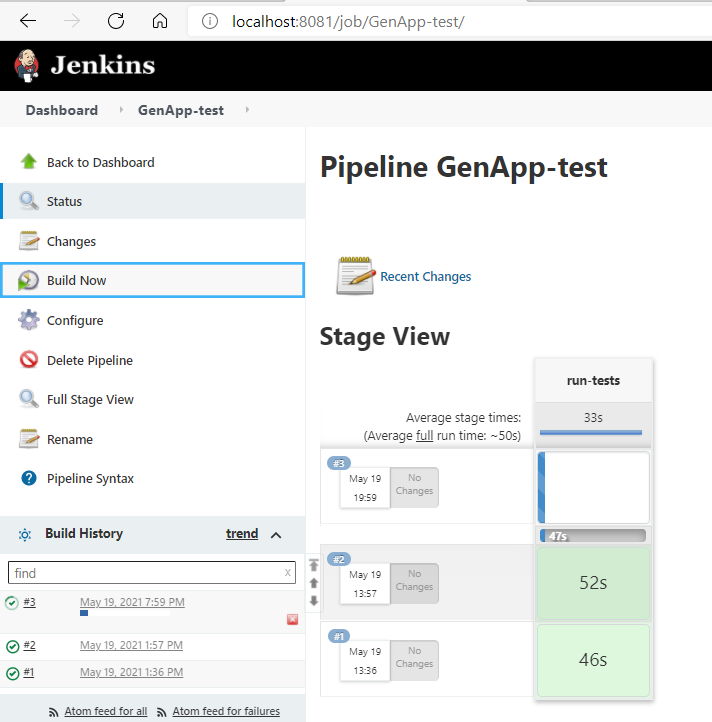Clear the find box with x
Viewport: 712px width, 722px height.
[287, 572]
